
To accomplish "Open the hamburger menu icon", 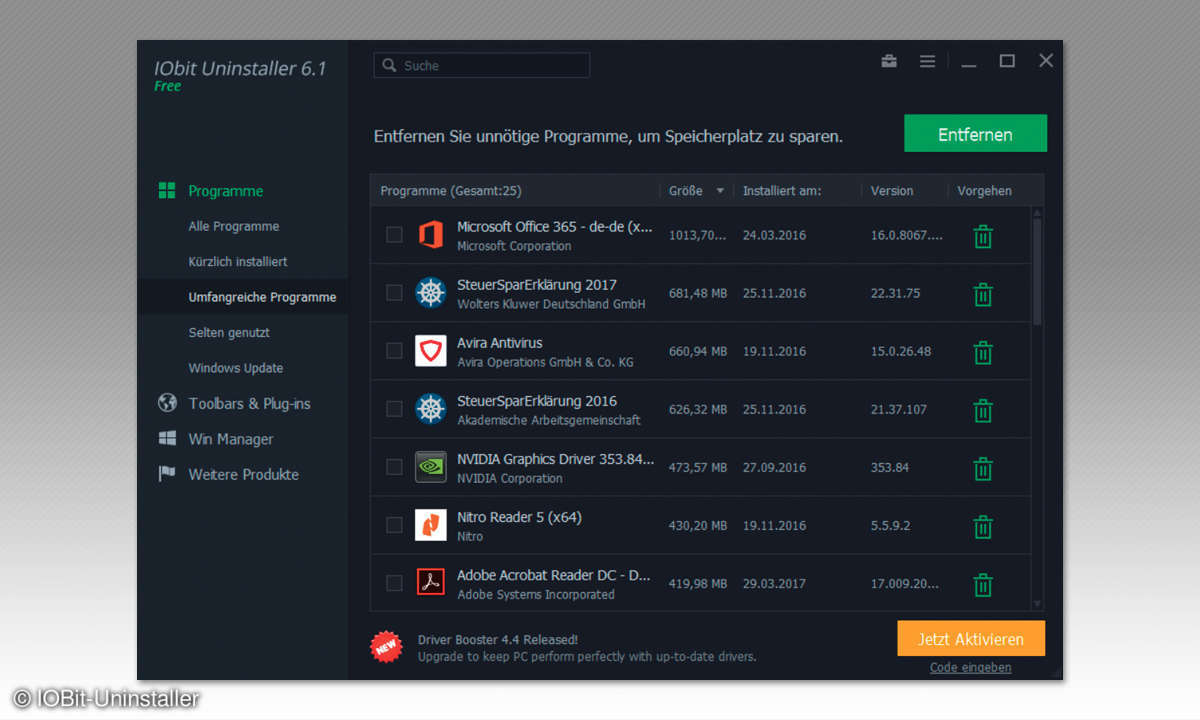I will [928, 61].
